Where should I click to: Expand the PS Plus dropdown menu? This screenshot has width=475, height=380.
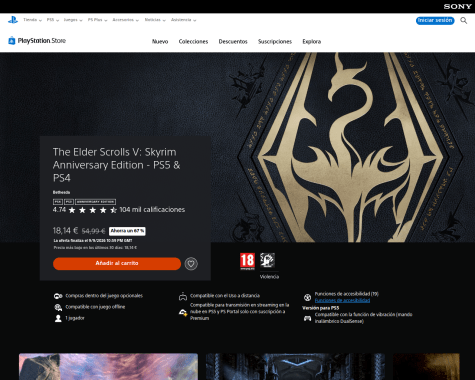click(x=97, y=20)
